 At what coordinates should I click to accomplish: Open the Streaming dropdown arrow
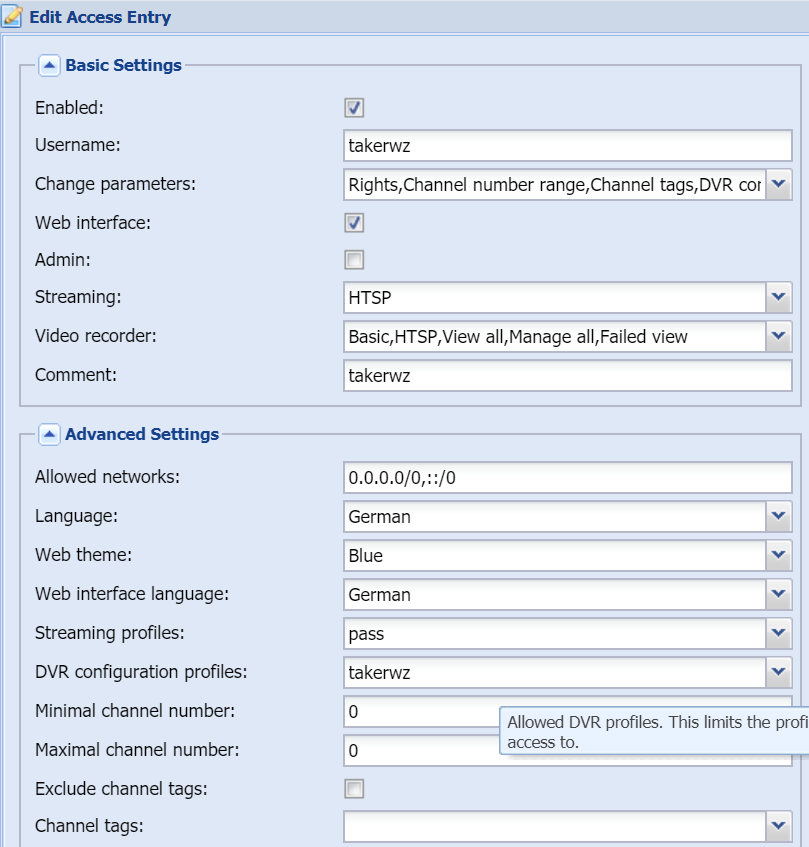(779, 297)
